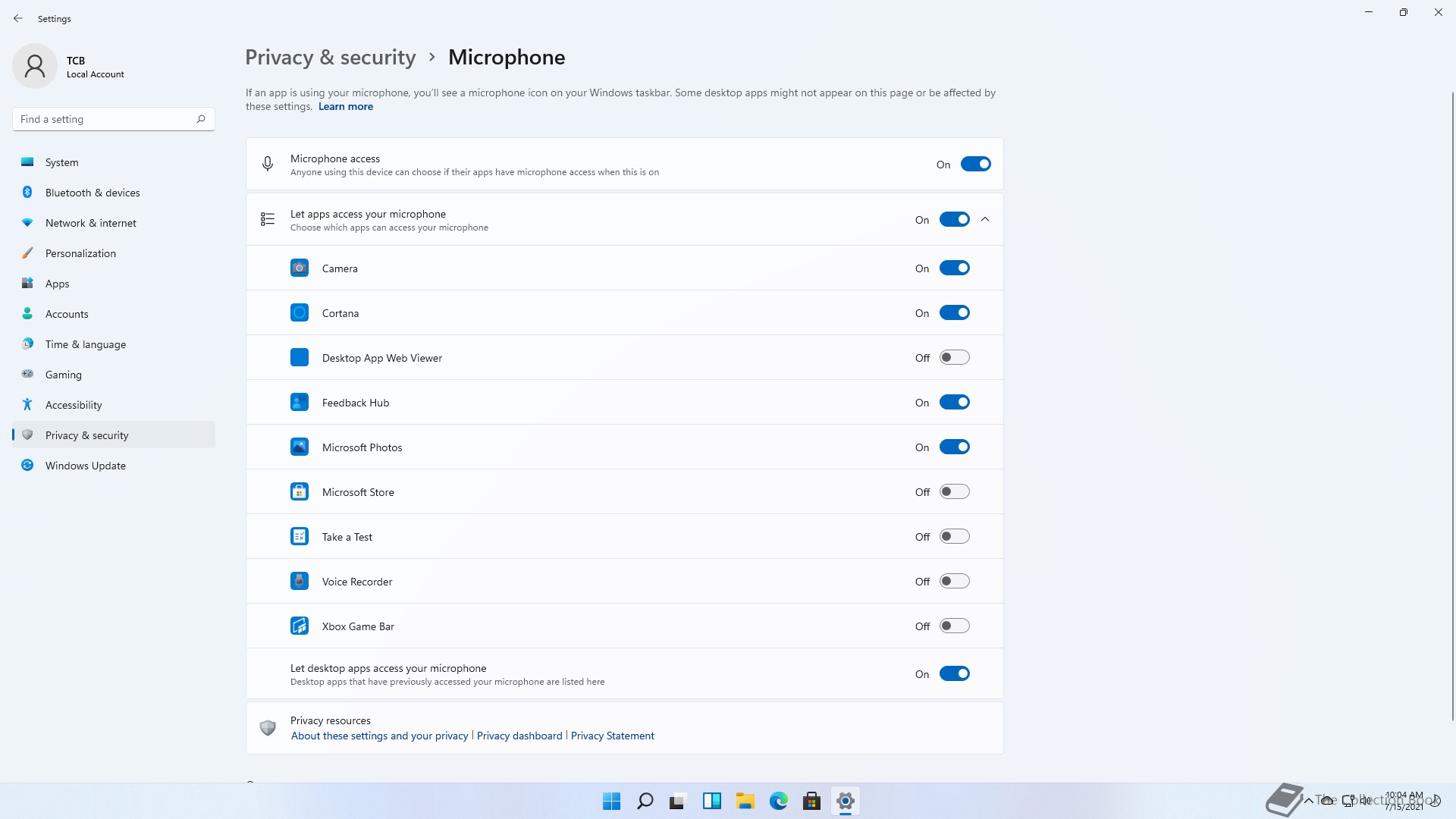
Task: Select Accounts in sidebar
Action: (x=114, y=314)
